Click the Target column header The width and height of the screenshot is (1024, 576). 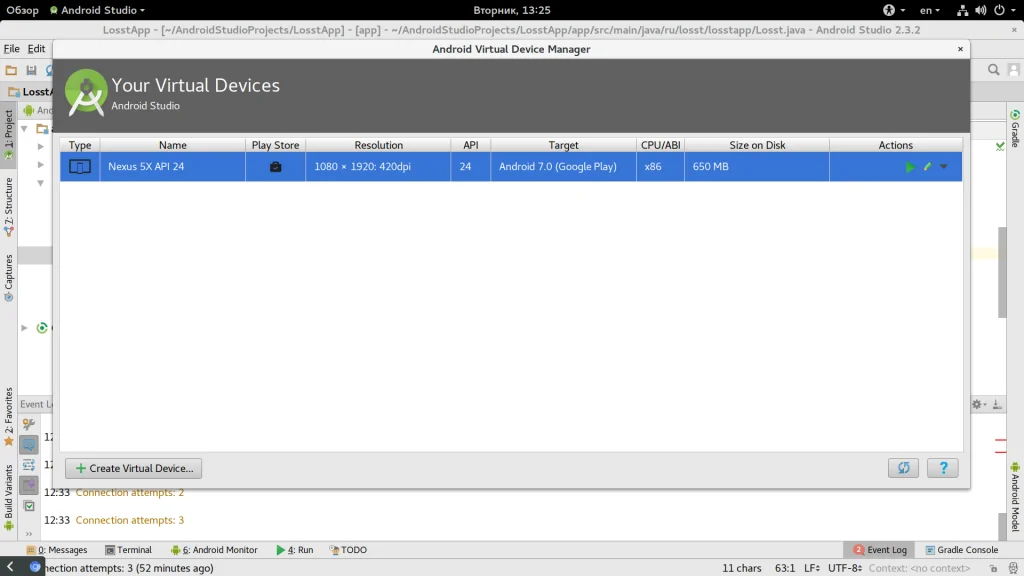point(563,145)
